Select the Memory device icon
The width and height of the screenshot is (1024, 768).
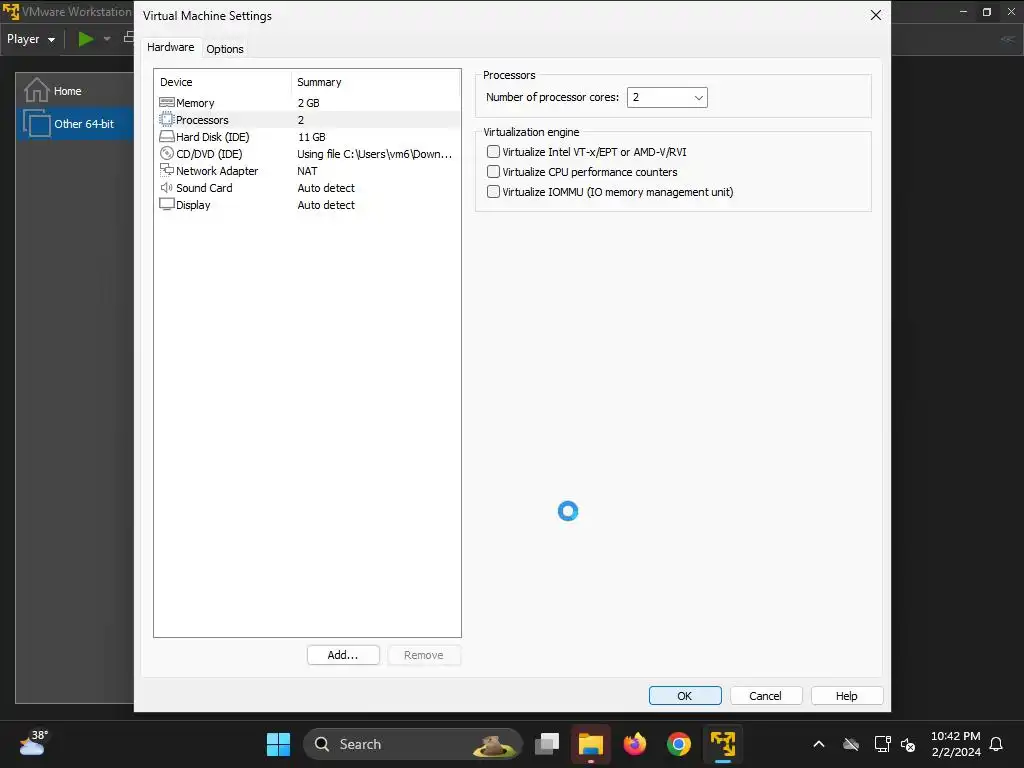click(167, 103)
